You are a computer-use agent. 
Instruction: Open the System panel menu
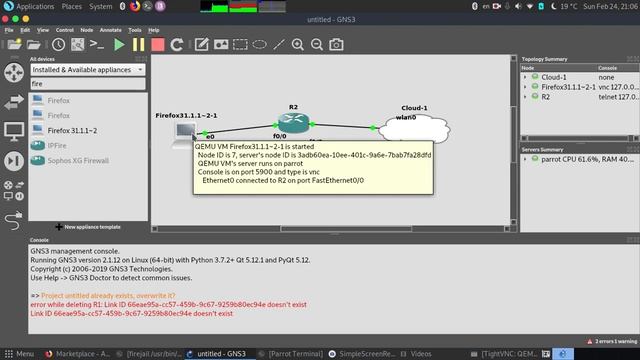pyautogui.click(x=100, y=7)
